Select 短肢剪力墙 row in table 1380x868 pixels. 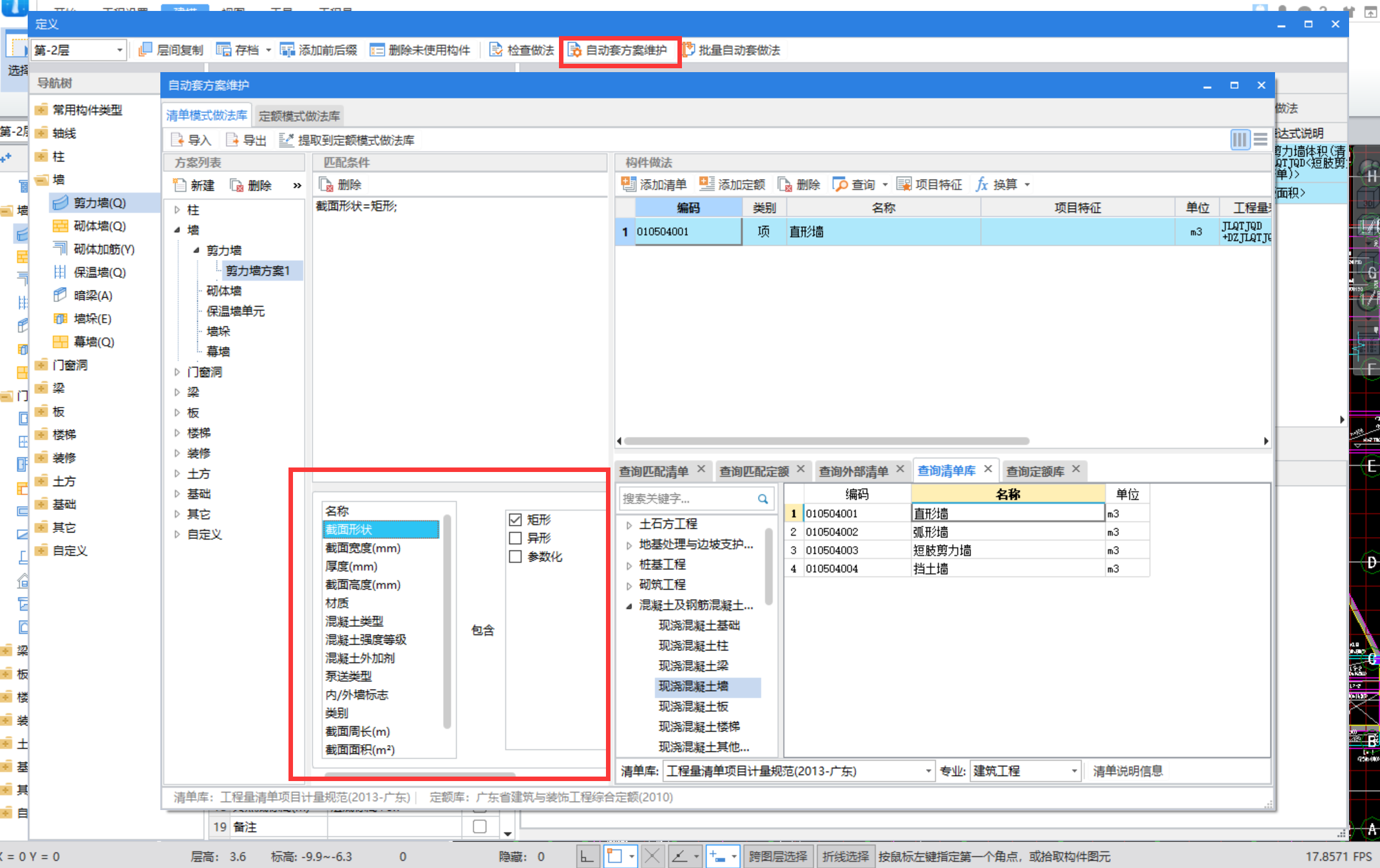pyautogui.click(x=966, y=551)
